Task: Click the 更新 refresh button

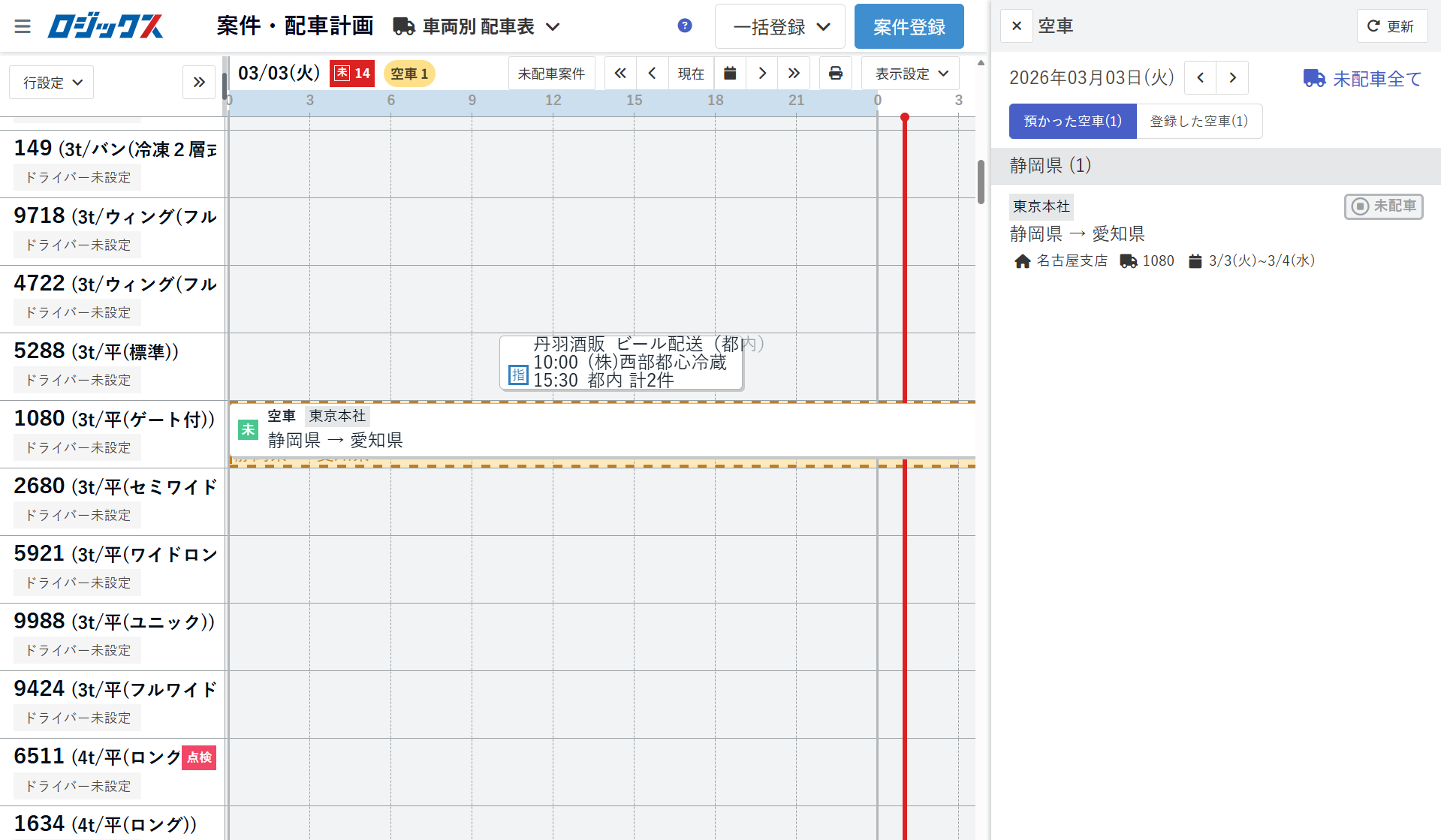Action: (x=1391, y=26)
